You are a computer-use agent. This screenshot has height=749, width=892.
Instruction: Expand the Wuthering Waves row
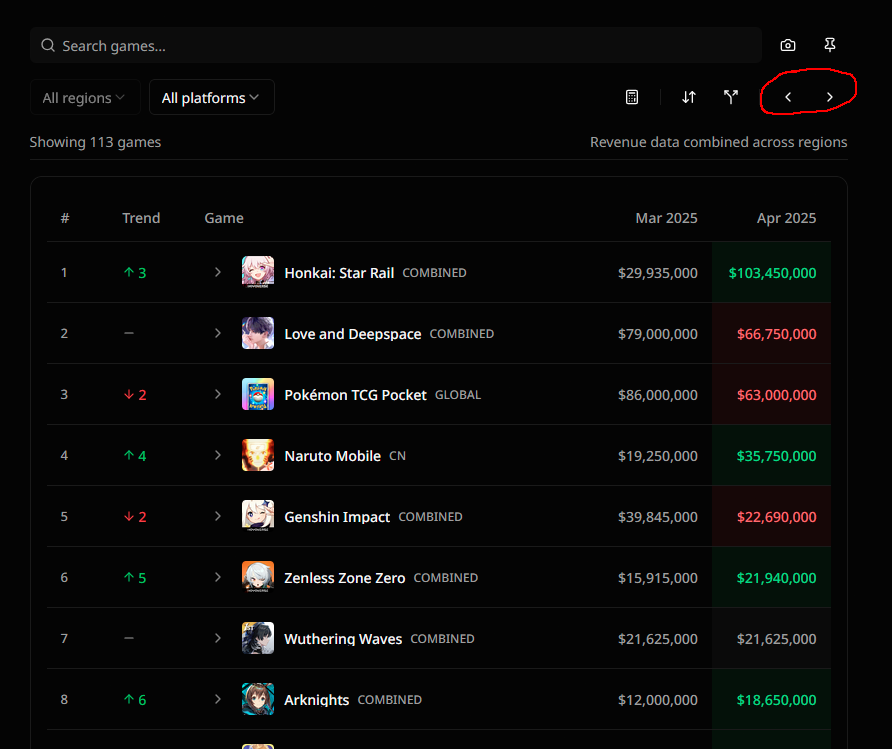point(217,638)
